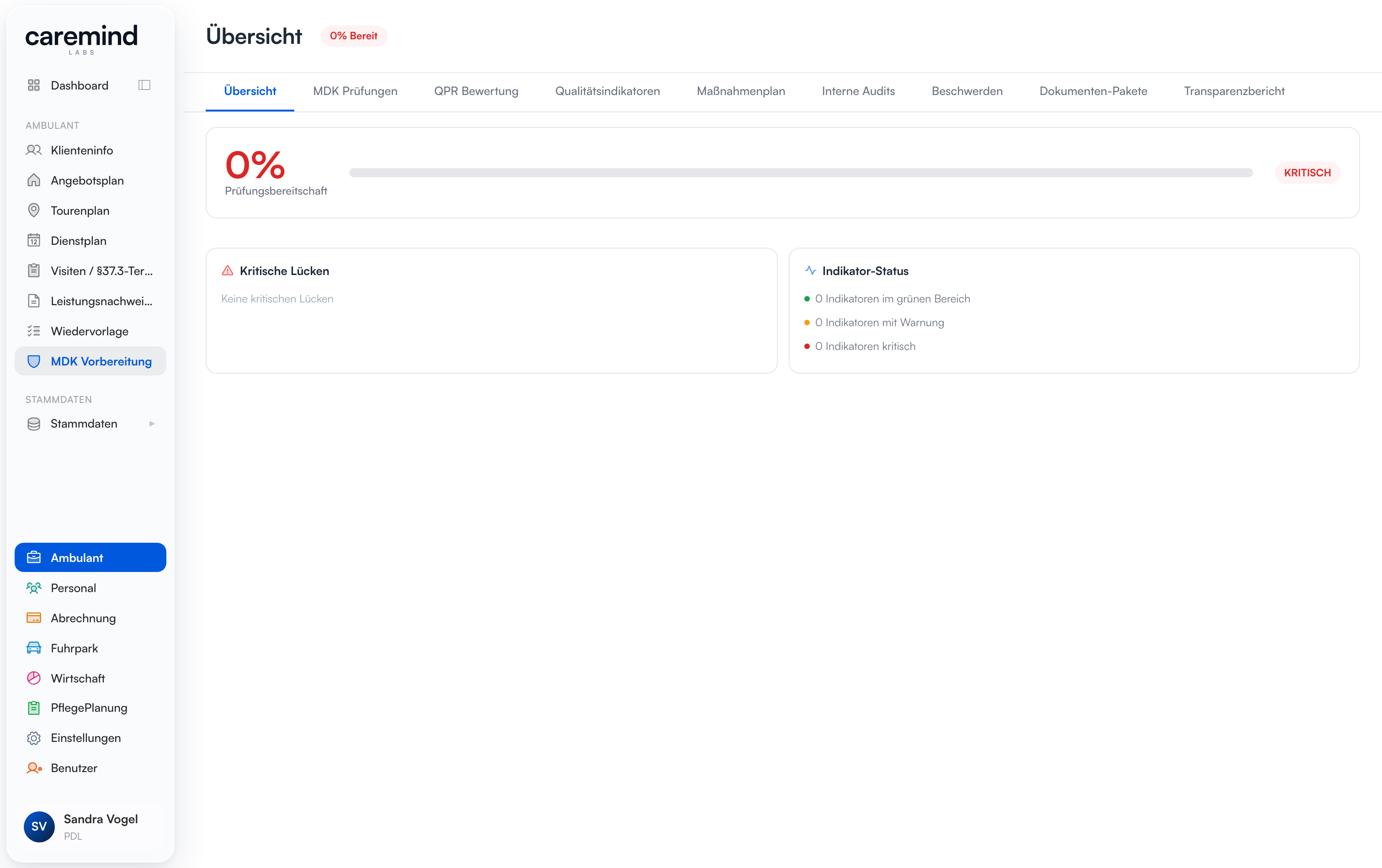Open the PflegePlanung module
Image resolution: width=1382 pixels, height=868 pixels.
pyautogui.click(x=90, y=708)
